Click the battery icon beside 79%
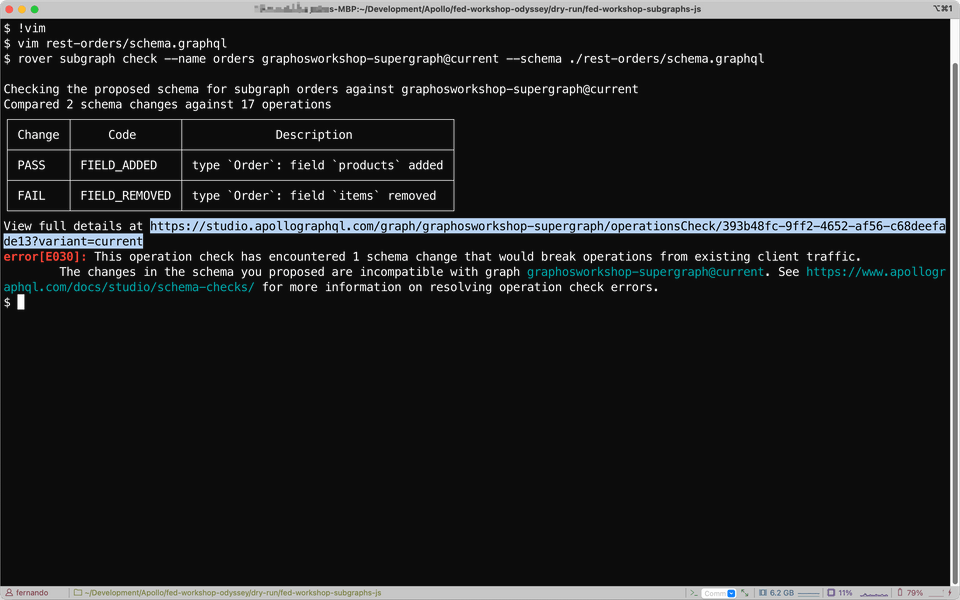 tap(900, 593)
